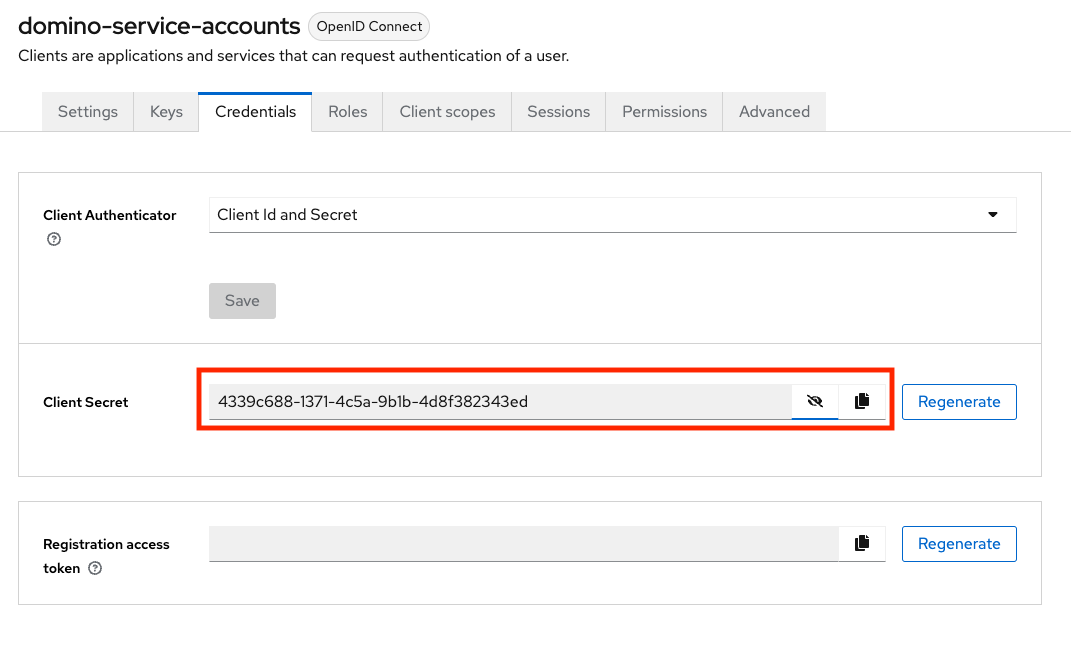This screenshot has height=647, width=1071.
Task: Copy the Client Secret to clipboard
Action: coord(862,402)
